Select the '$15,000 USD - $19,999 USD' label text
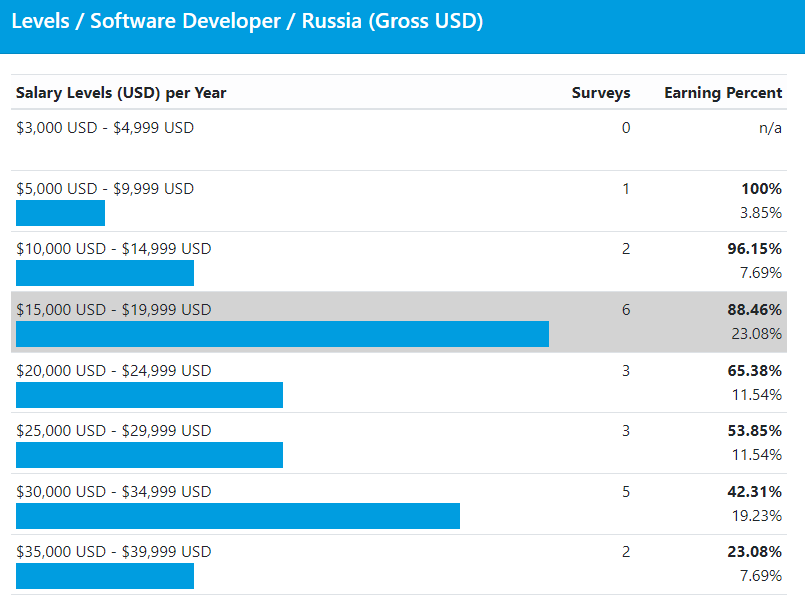The width and height of the screenshot is (805, 596). click(114, 310)
